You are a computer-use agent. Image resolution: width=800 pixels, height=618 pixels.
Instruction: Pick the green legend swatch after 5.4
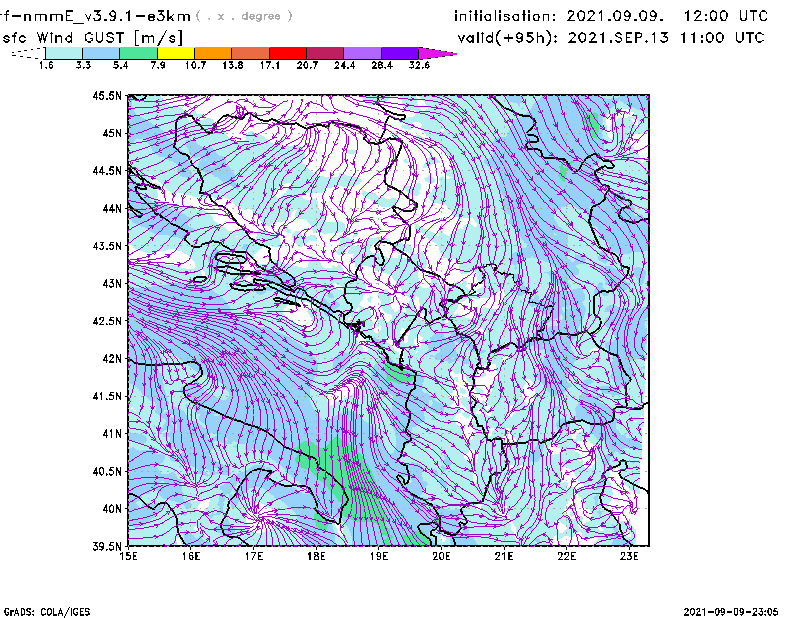click(x=138, y=53)
